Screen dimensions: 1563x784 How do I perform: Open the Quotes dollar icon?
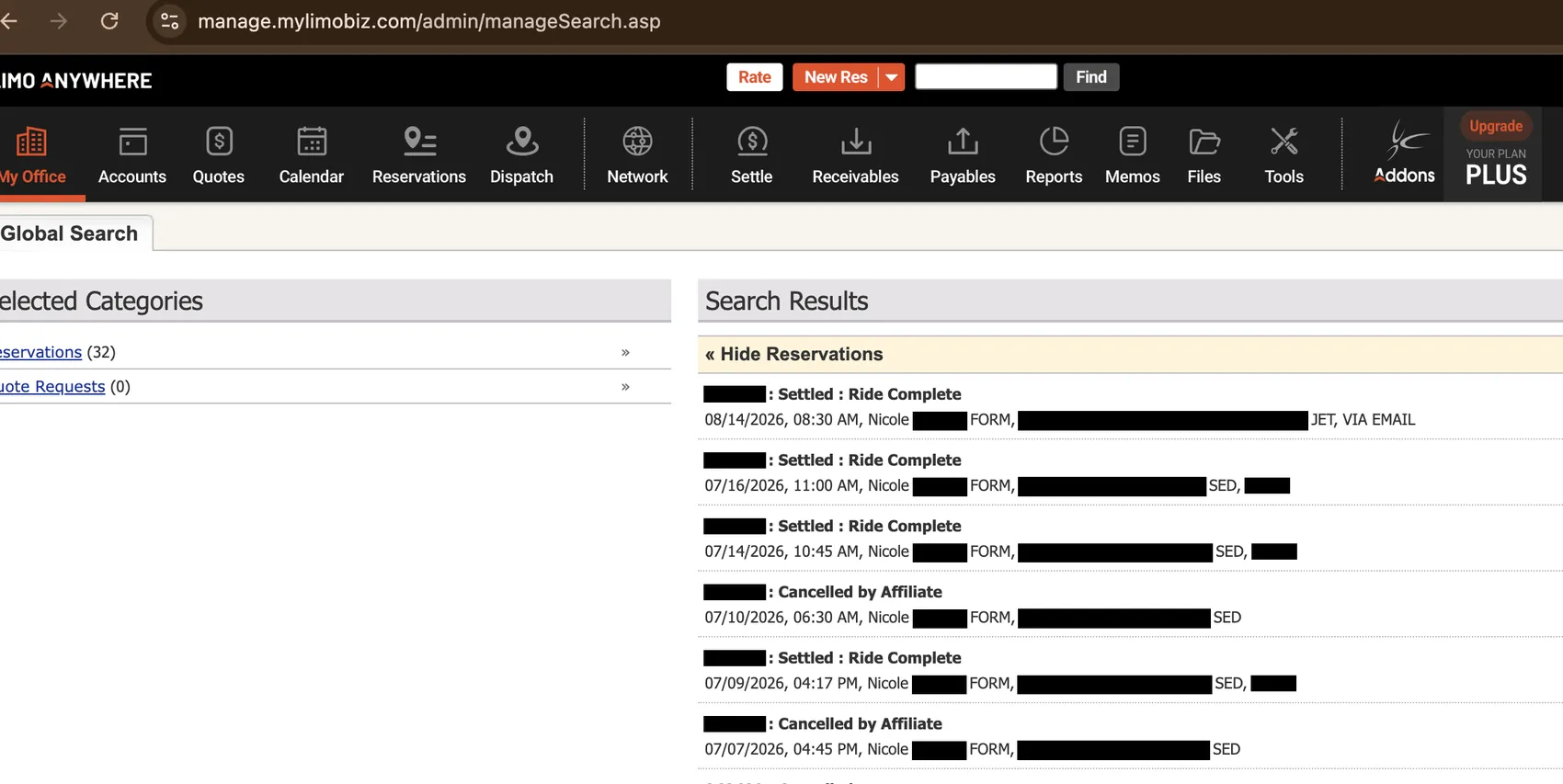pos(219,142)
